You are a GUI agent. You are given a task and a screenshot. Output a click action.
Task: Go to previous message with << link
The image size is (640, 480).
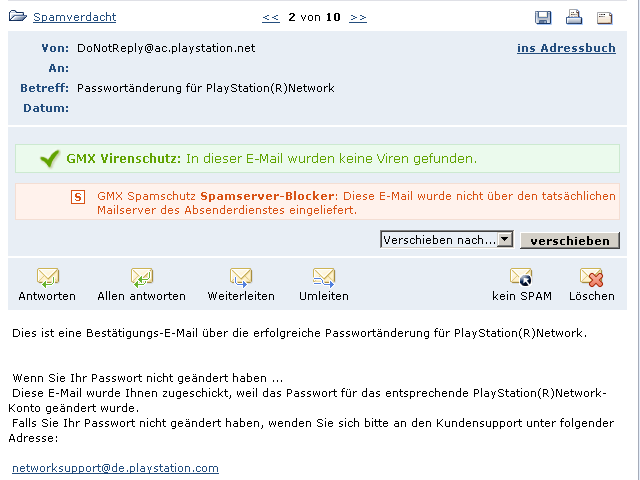pos(270,17)
